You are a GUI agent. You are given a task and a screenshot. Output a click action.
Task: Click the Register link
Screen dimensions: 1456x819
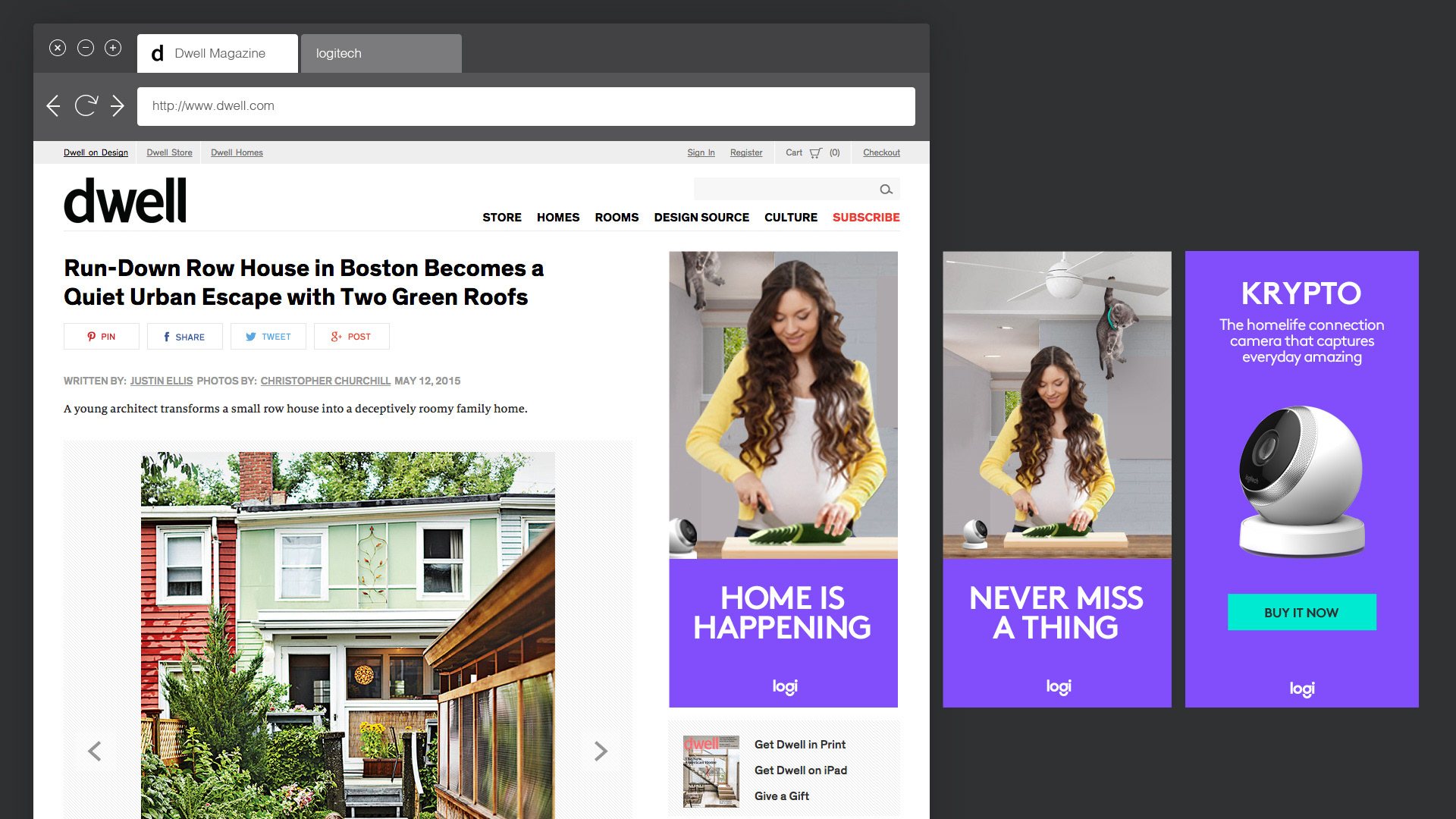click(x=746, y=152)
